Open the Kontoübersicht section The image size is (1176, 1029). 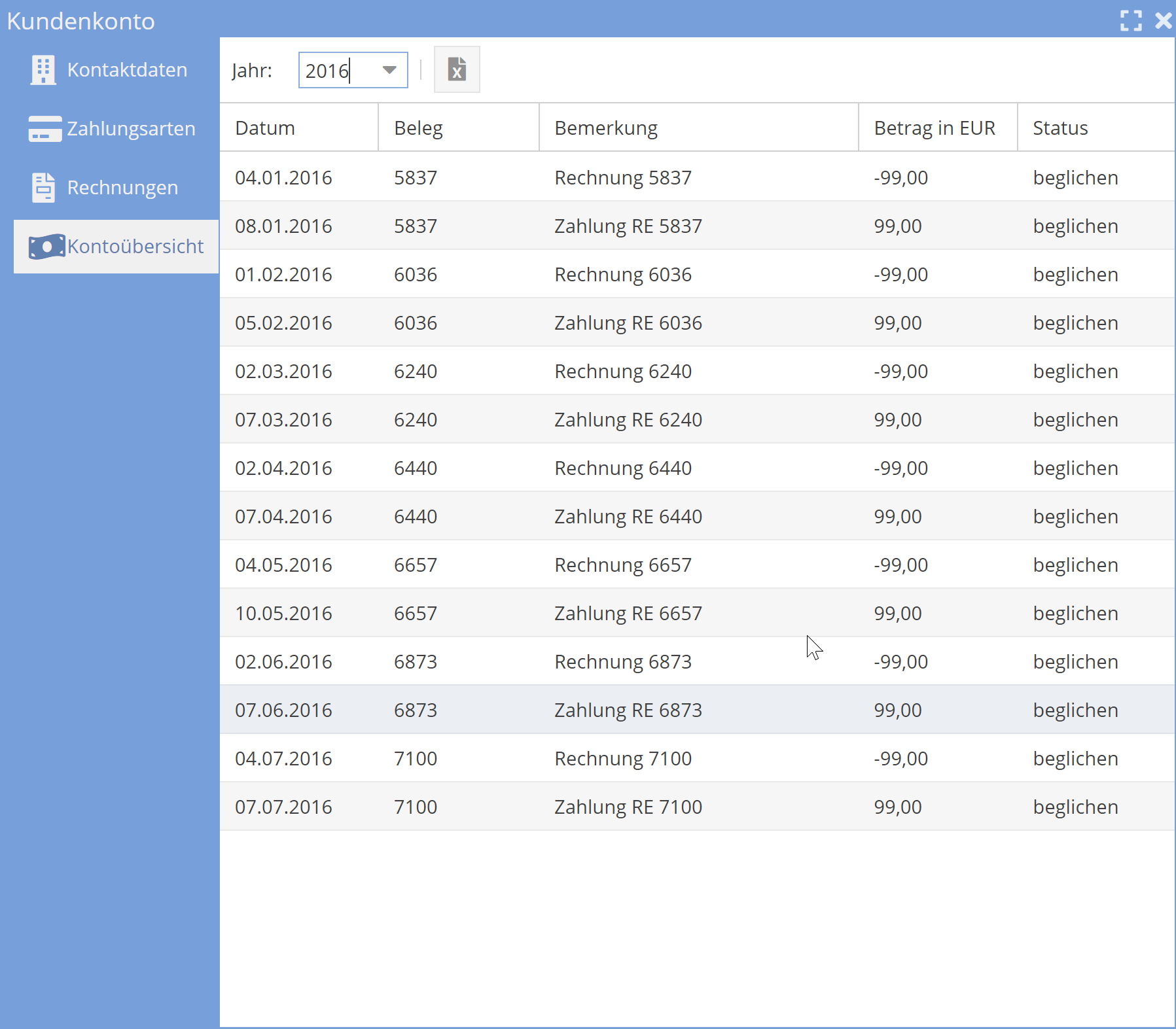116,247
